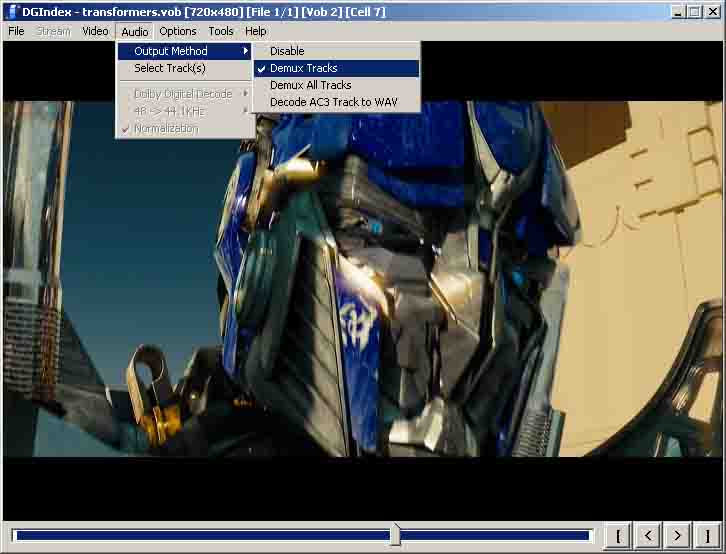Step forward with the '>' button

677,535
